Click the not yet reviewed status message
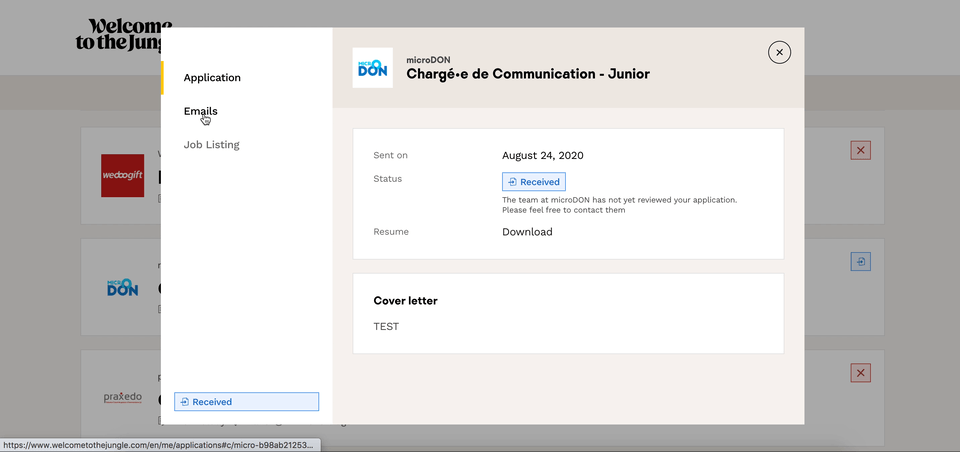Screen dimensions: 960x452 click(619, 205)
